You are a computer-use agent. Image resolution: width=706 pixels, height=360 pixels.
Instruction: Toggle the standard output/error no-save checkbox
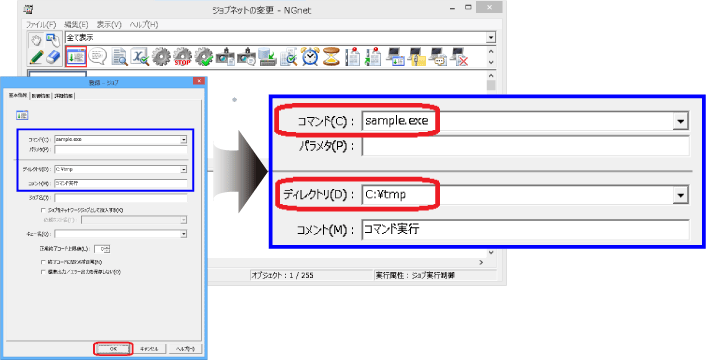[44, 272]
